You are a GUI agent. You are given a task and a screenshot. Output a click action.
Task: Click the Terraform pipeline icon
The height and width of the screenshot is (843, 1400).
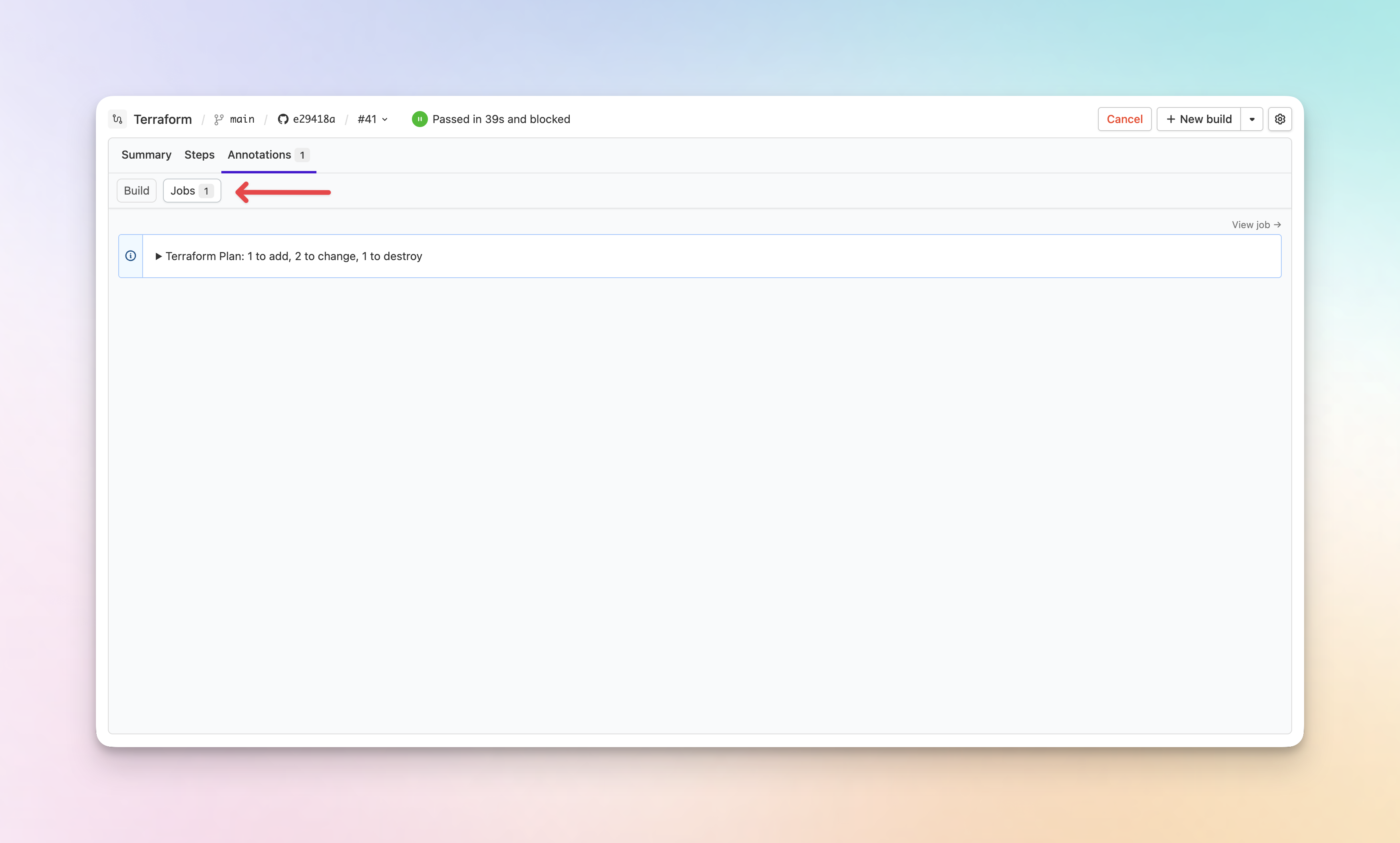[x=117, y=119]
